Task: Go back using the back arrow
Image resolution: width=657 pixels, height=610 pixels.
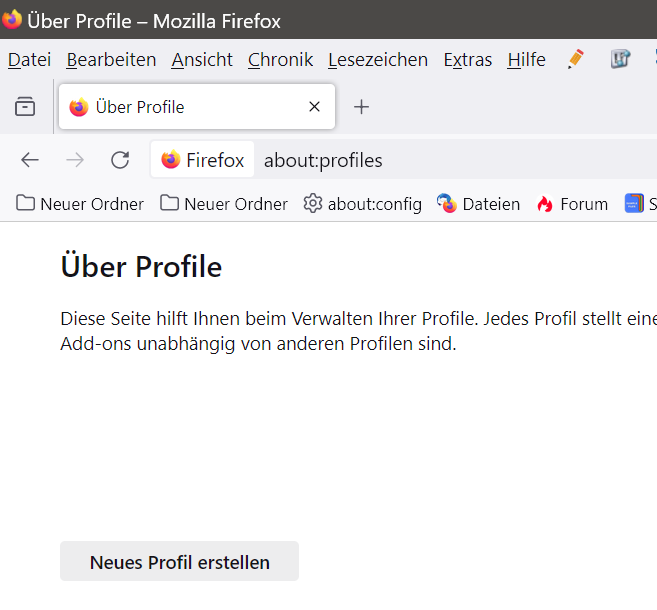Action: [30, 160]
